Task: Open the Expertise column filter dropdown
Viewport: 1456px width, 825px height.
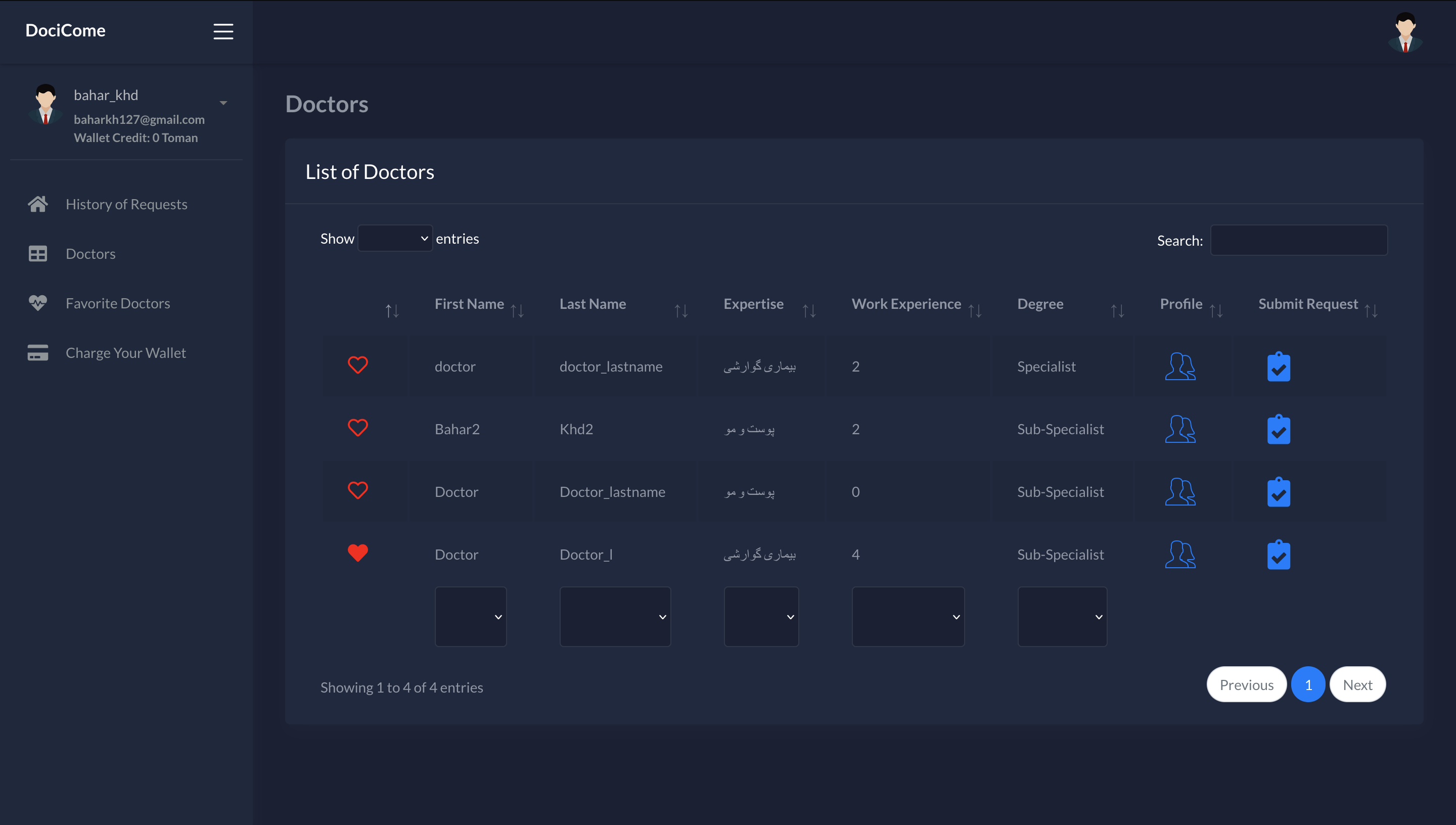Action: pos(761,617)
